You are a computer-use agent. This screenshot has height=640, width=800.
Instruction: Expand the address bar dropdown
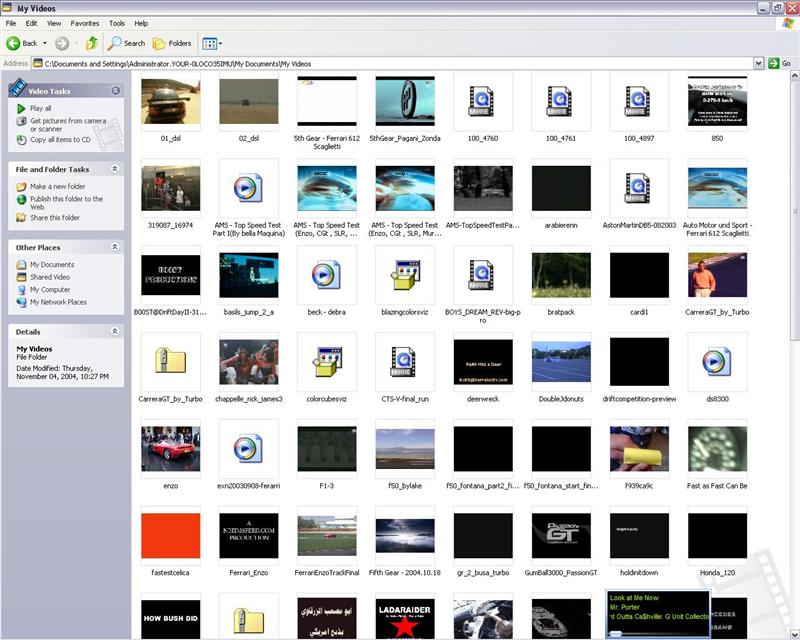pos(759,63)
